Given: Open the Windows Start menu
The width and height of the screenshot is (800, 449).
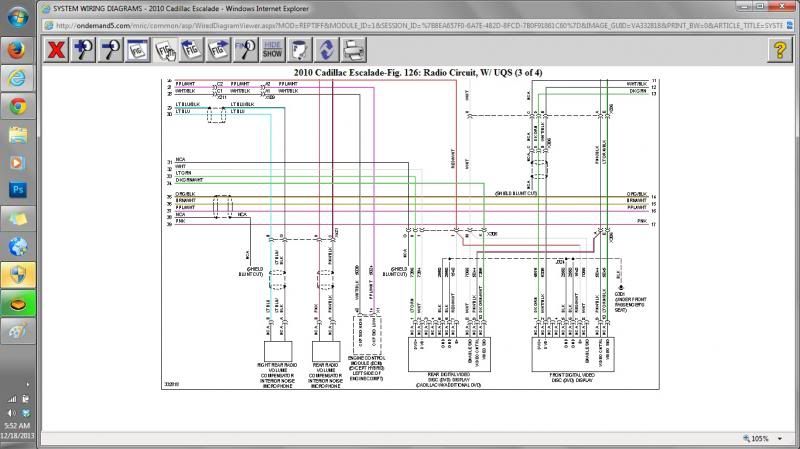Looking at the screenshot, I should [x=18, y=17].
